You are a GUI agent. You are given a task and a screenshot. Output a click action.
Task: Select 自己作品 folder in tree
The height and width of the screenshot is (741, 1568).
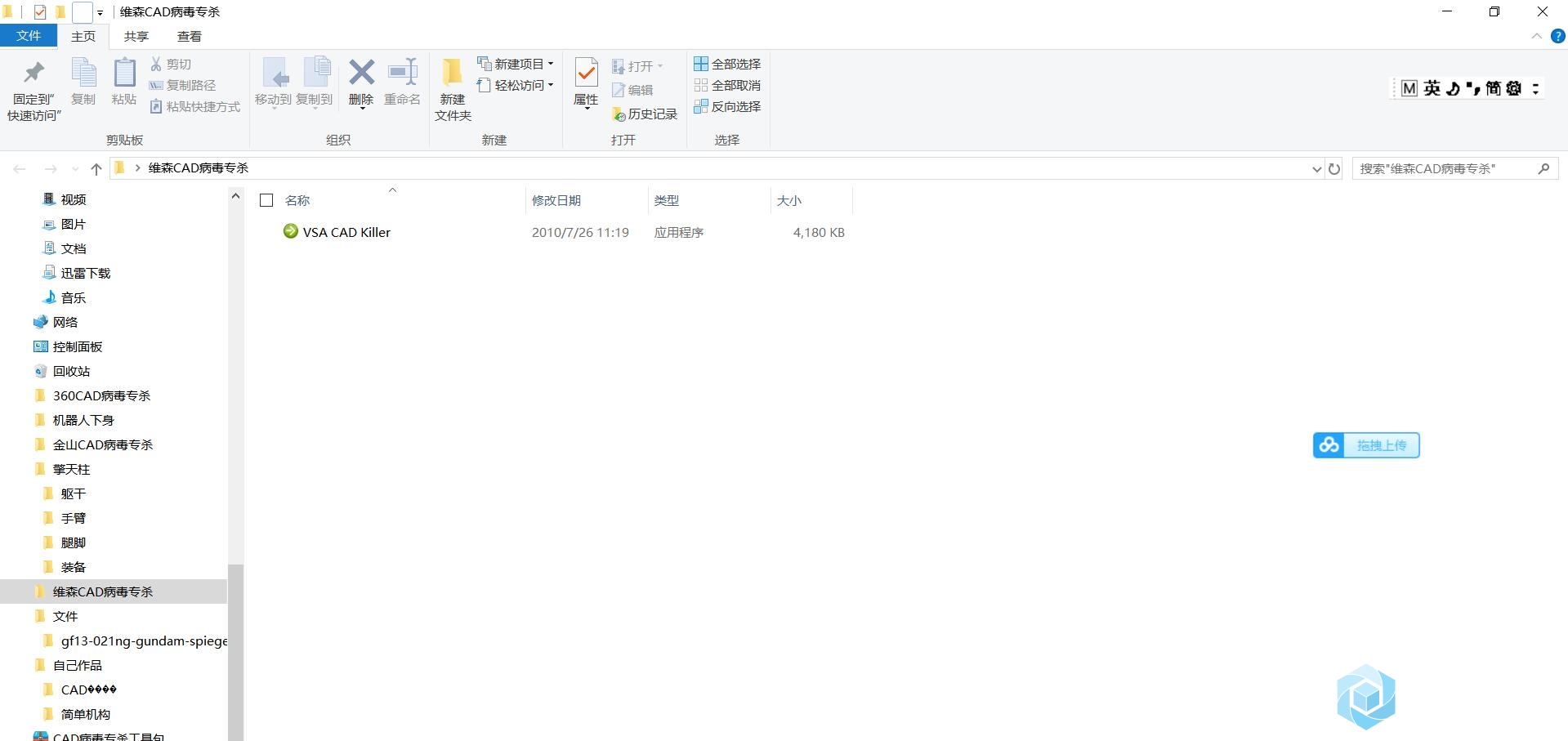click(78, 665)
